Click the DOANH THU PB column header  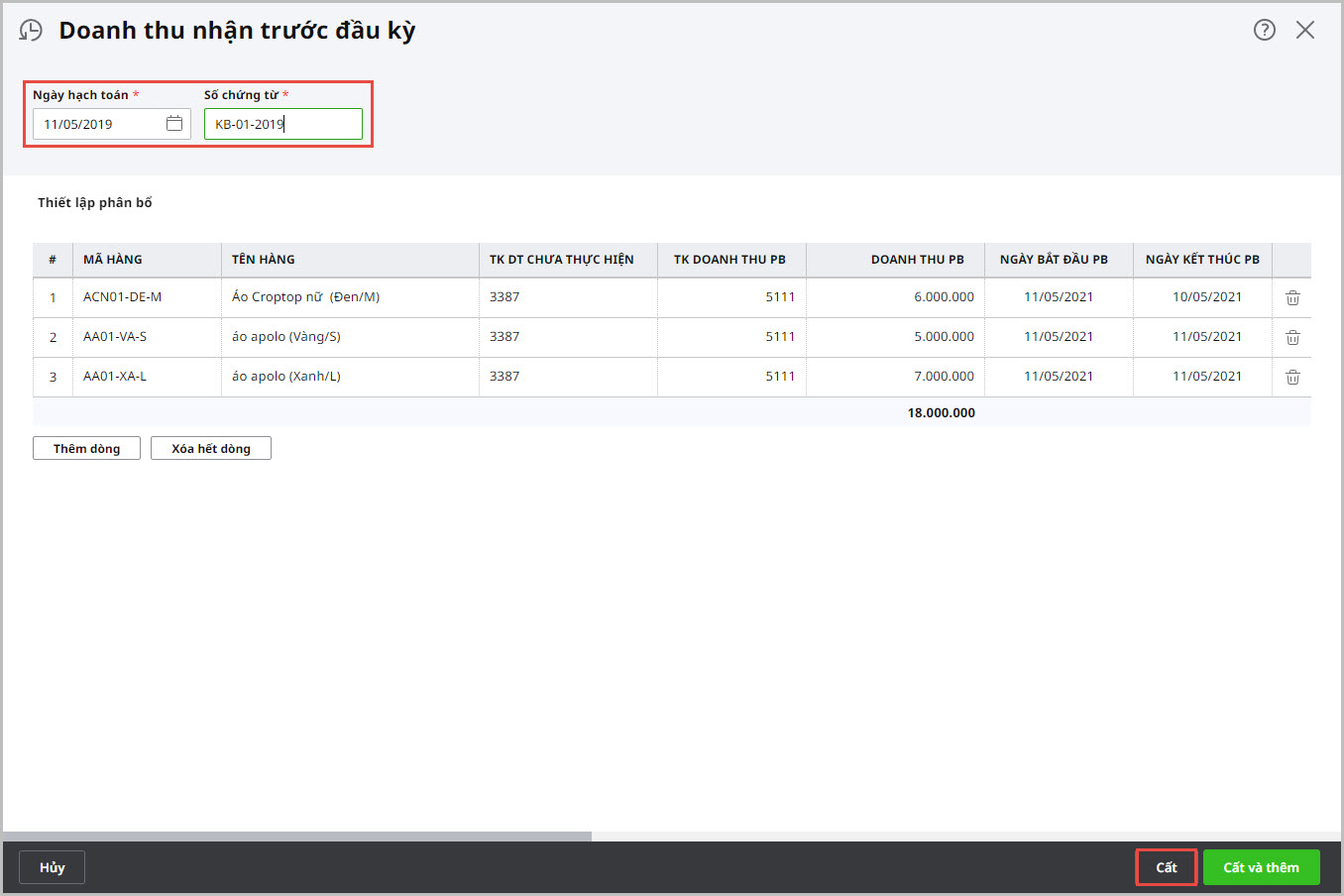[917, 260]
